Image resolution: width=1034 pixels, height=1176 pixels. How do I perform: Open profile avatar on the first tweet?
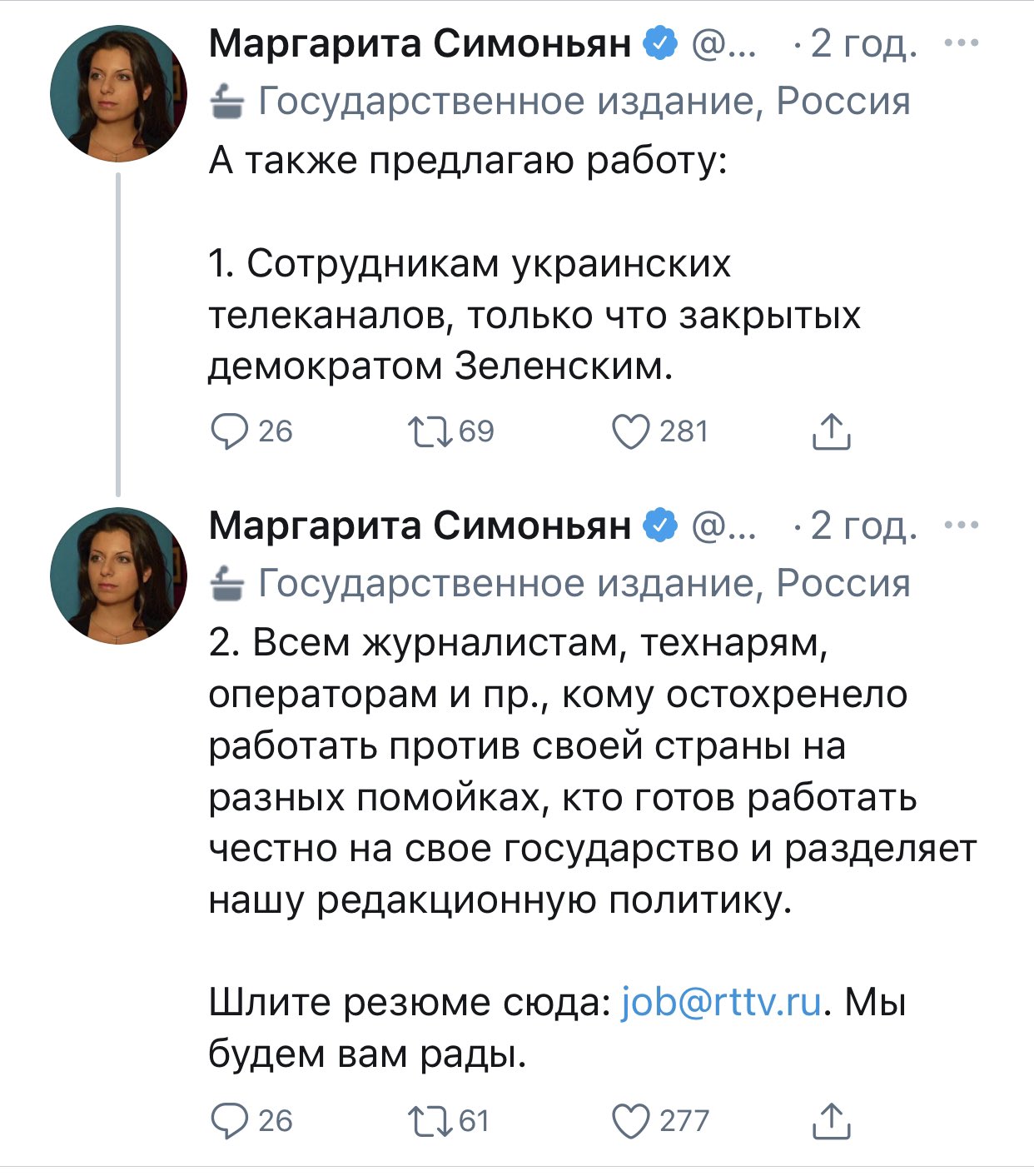click(x=117, y=93)
